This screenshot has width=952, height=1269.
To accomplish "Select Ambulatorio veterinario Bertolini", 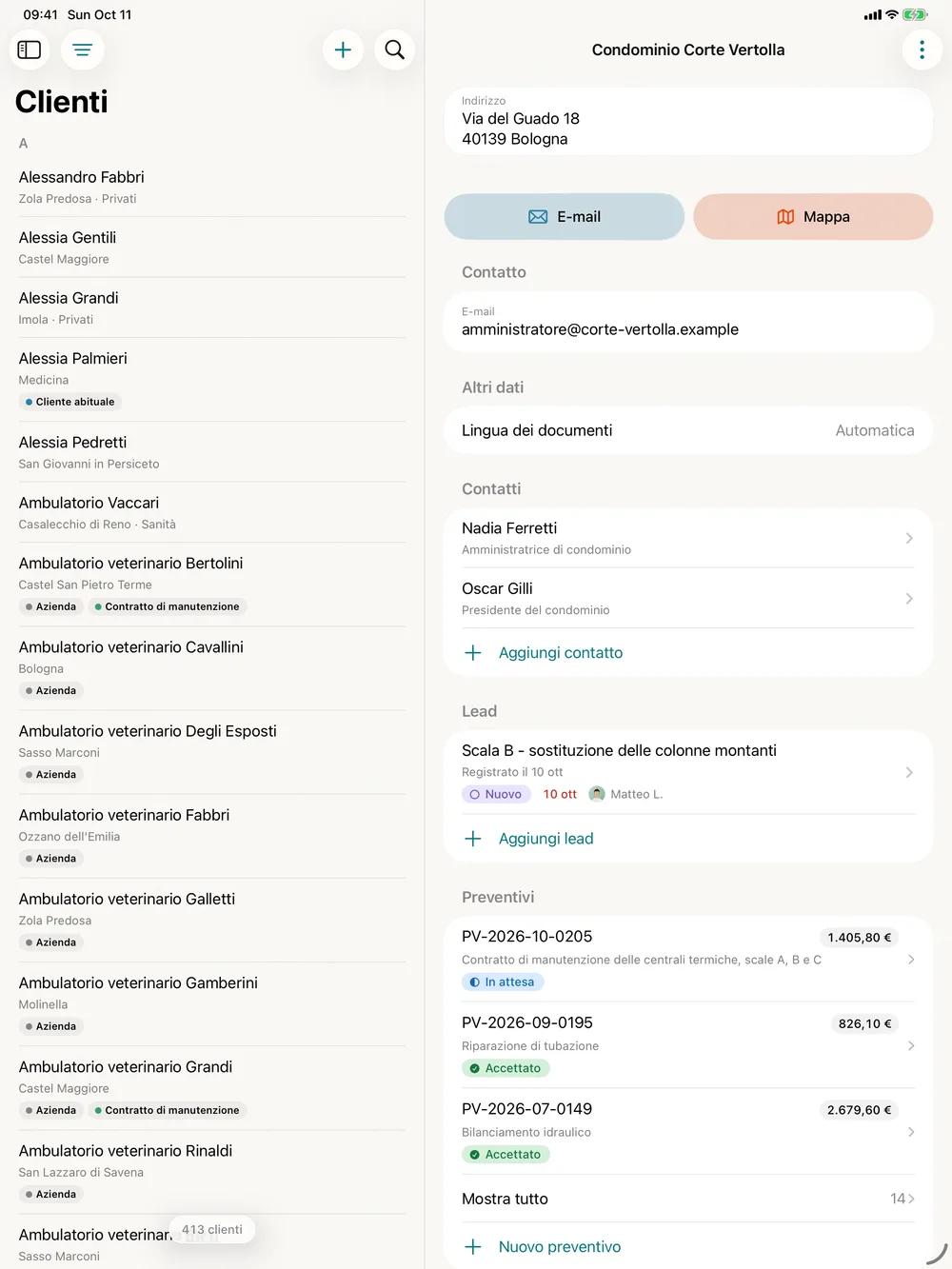I will click(x=211, y=584).
